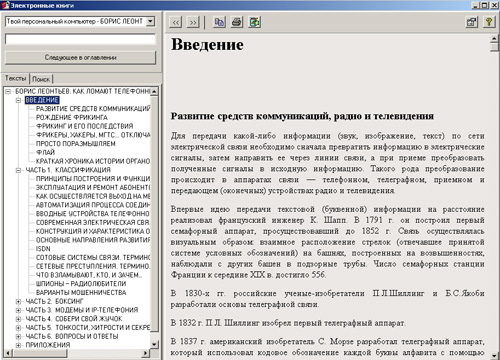
Task: Click tree panel scroll up arrow
Action: tap(154, 91)
